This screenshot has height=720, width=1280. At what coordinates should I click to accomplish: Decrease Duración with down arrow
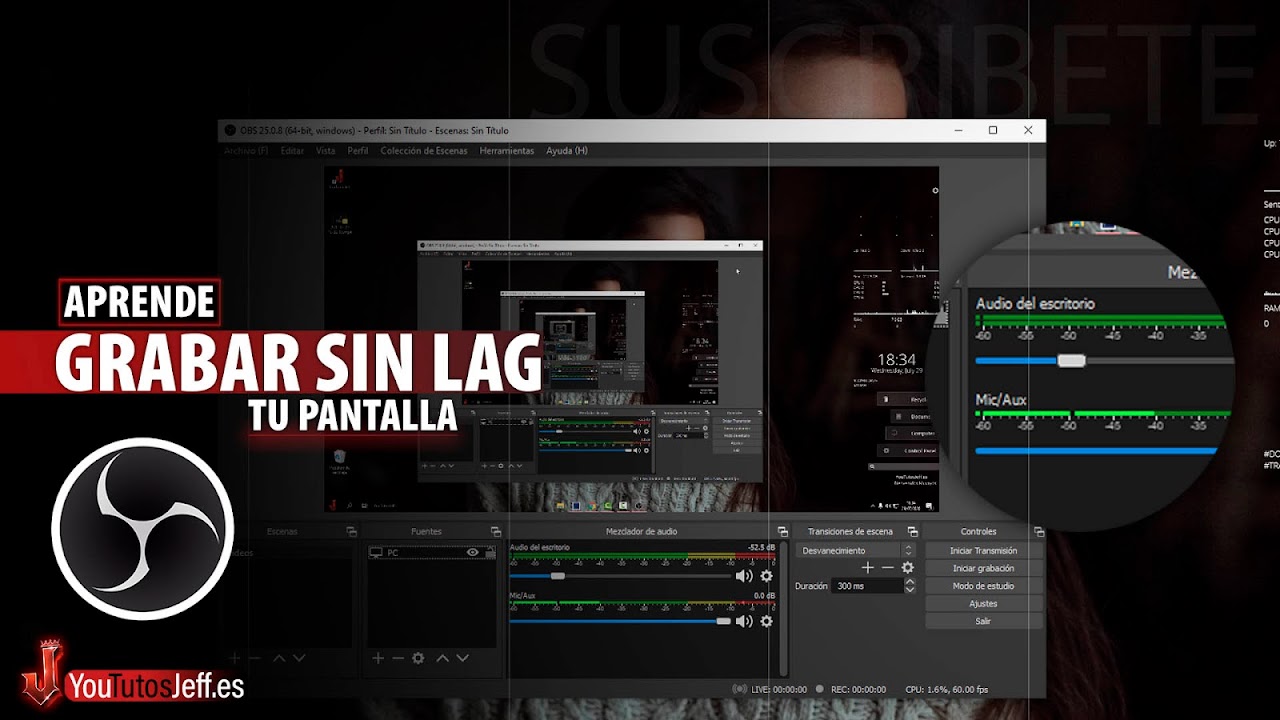pos(909,590)
